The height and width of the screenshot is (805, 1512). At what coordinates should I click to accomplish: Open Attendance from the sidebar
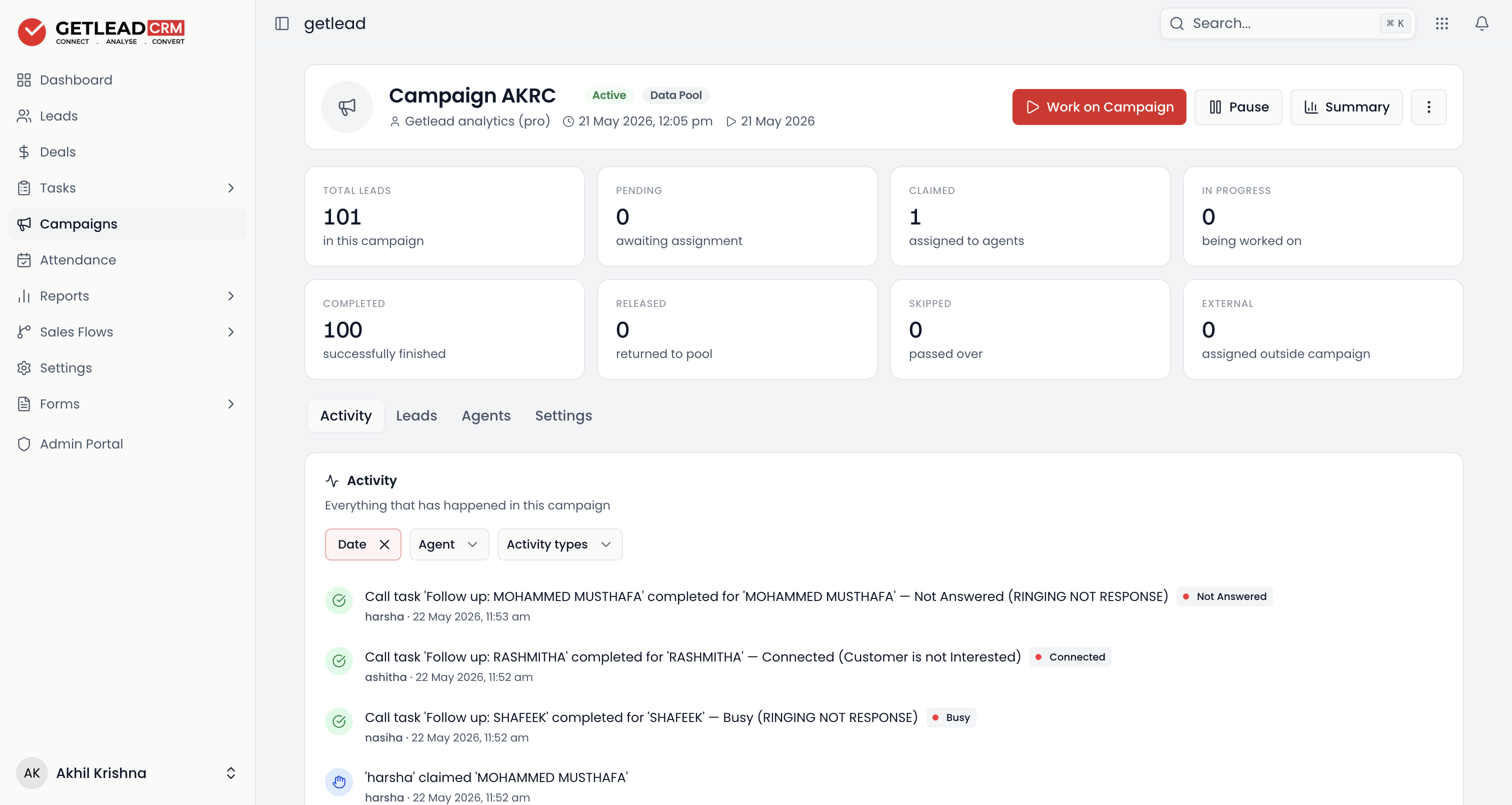pyautogui.click(x=127, y=260)
